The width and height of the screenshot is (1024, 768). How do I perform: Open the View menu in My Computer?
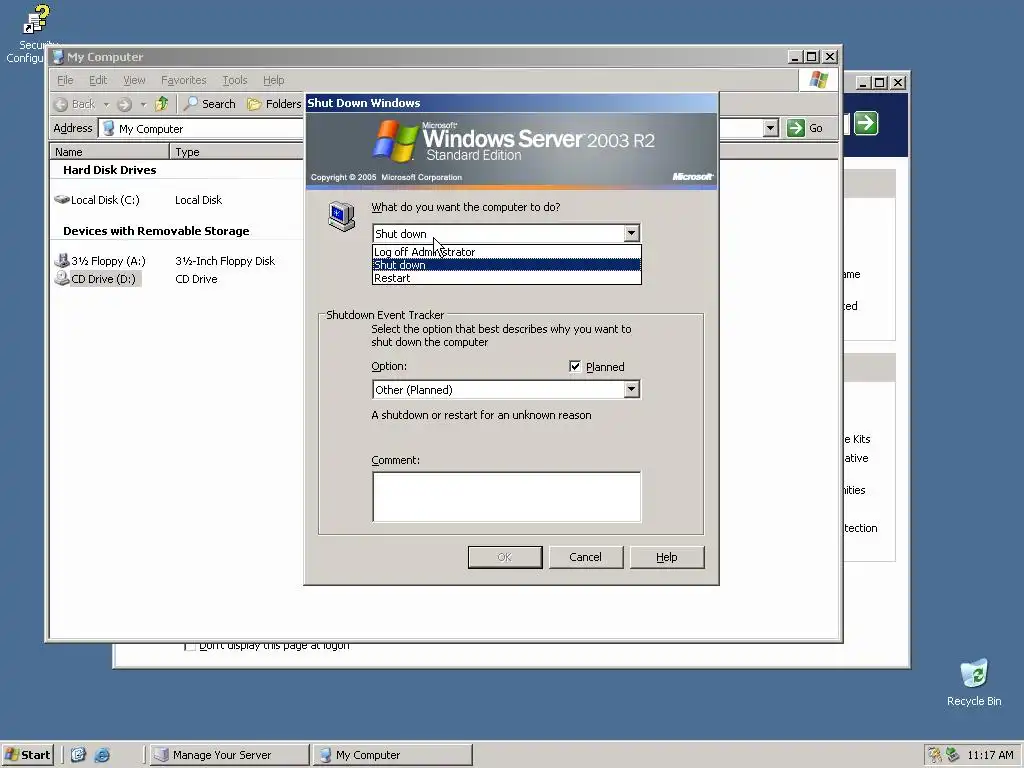pyautogui.click(x=135, y=80)
